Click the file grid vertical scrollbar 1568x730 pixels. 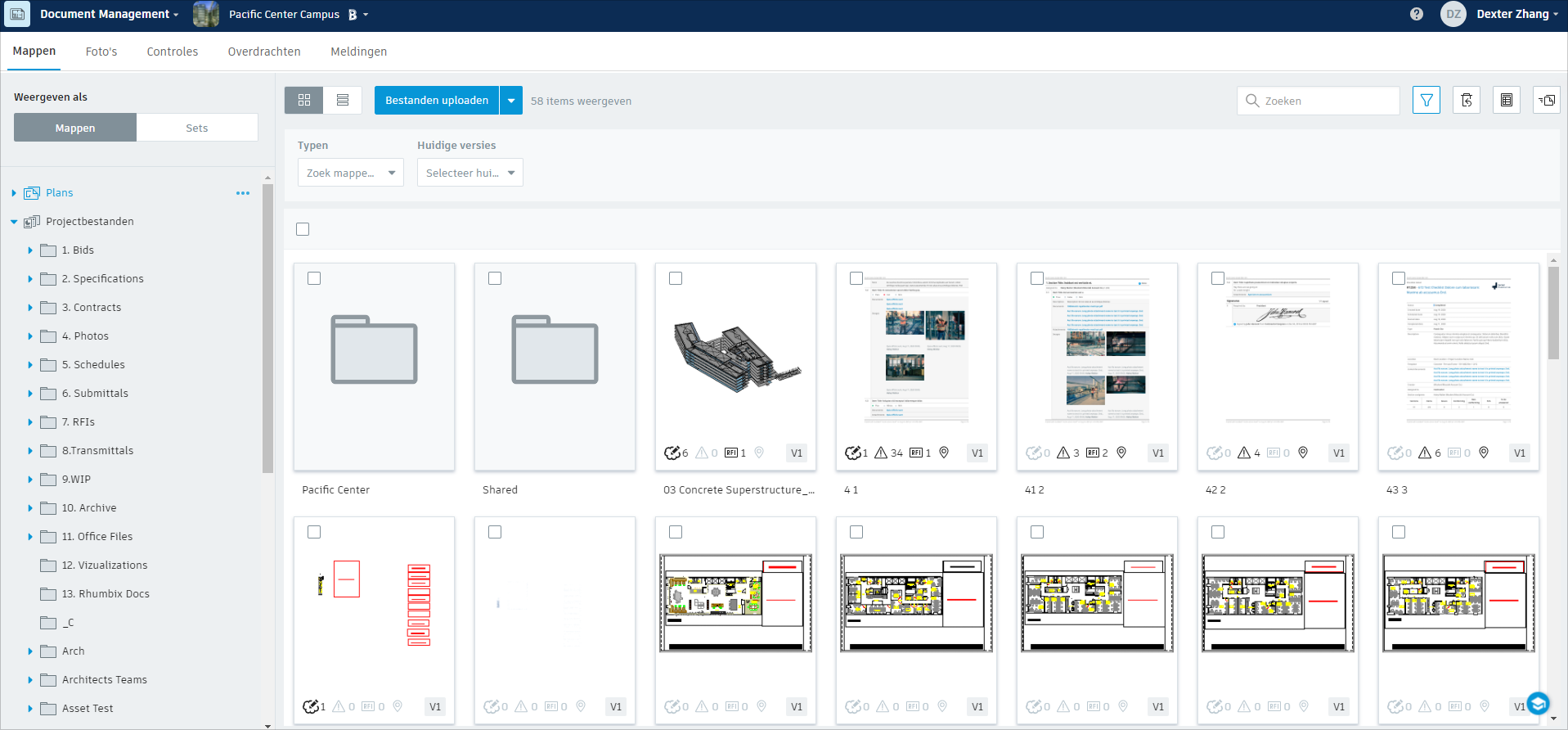click(x=1553, y=313)
